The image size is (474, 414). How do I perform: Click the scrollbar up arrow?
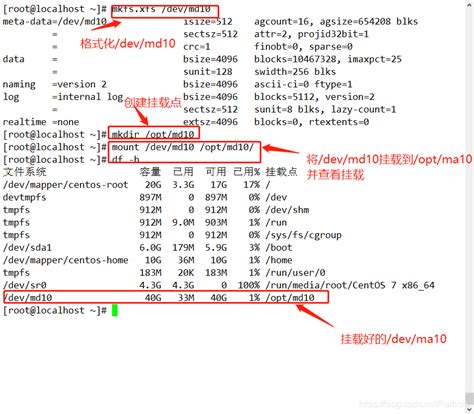pyautogui.click(x=470, y=3)
